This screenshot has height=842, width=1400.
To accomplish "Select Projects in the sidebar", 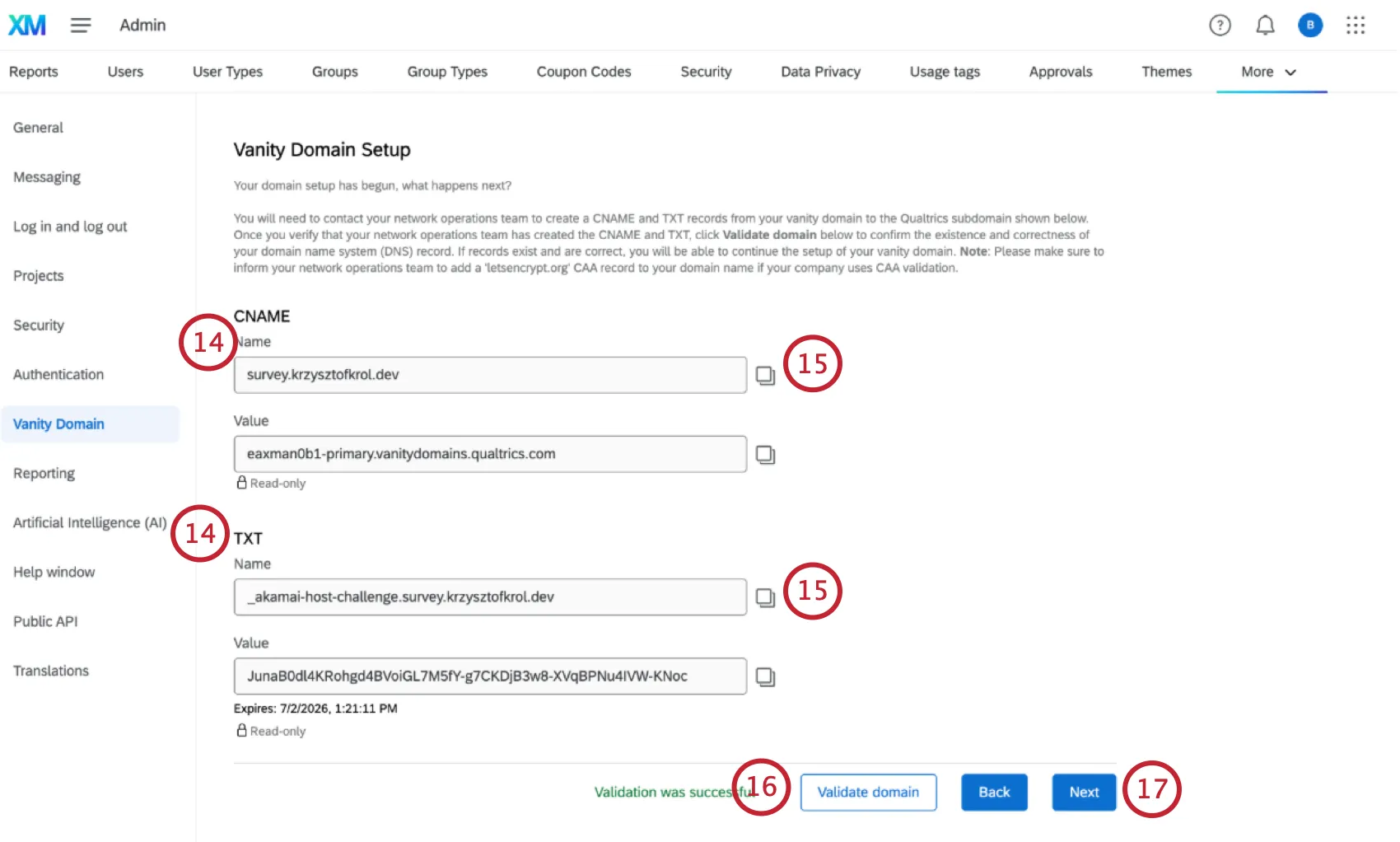I will pos(38,276).
